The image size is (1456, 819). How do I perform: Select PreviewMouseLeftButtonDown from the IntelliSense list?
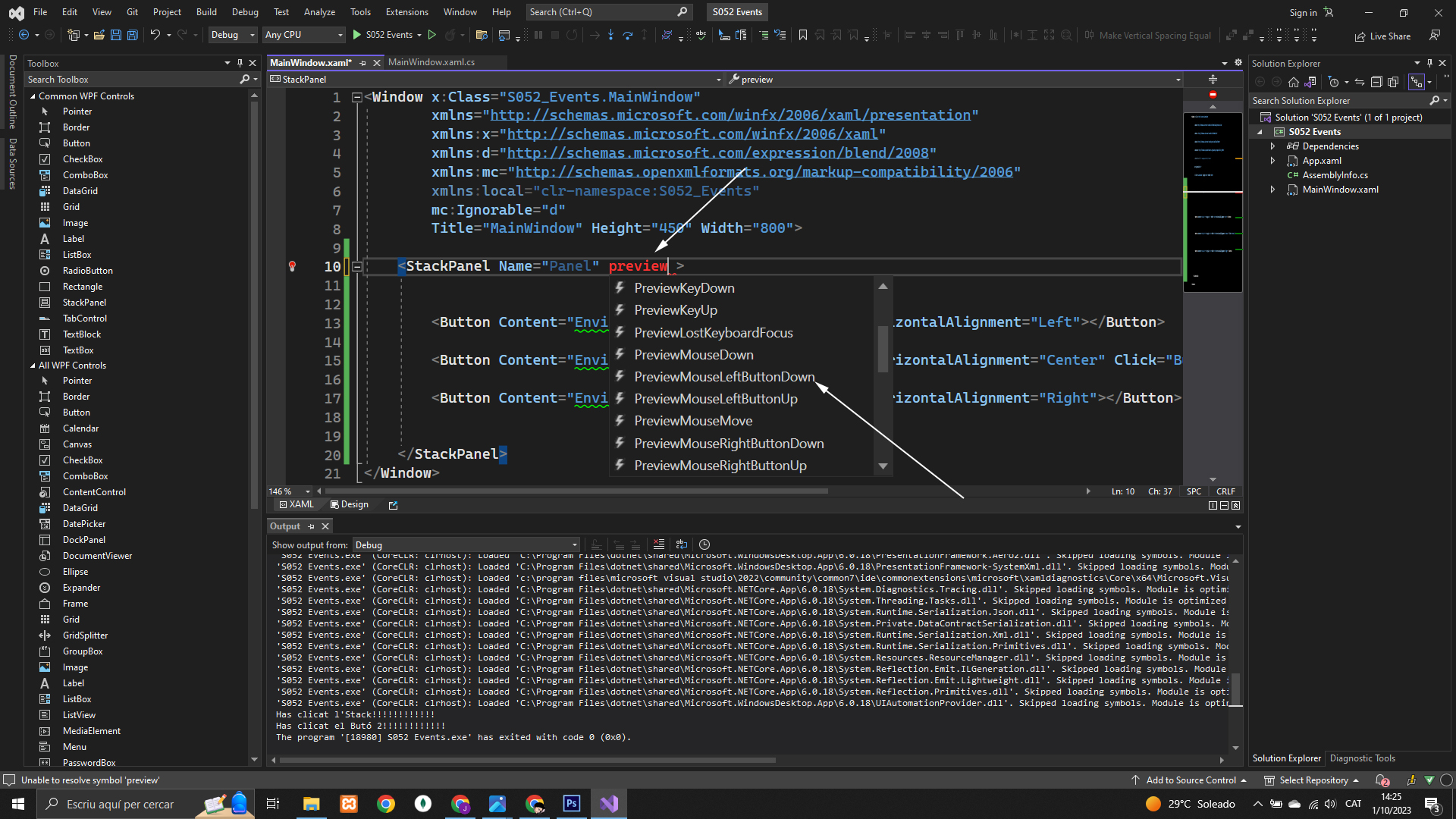(724, 377)
